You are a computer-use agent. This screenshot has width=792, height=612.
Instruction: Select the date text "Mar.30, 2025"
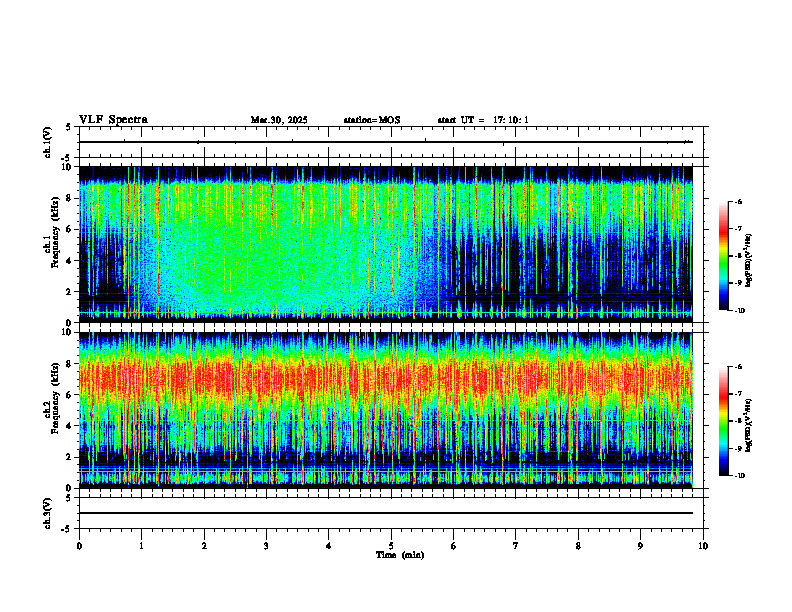(x=279, y=120)
